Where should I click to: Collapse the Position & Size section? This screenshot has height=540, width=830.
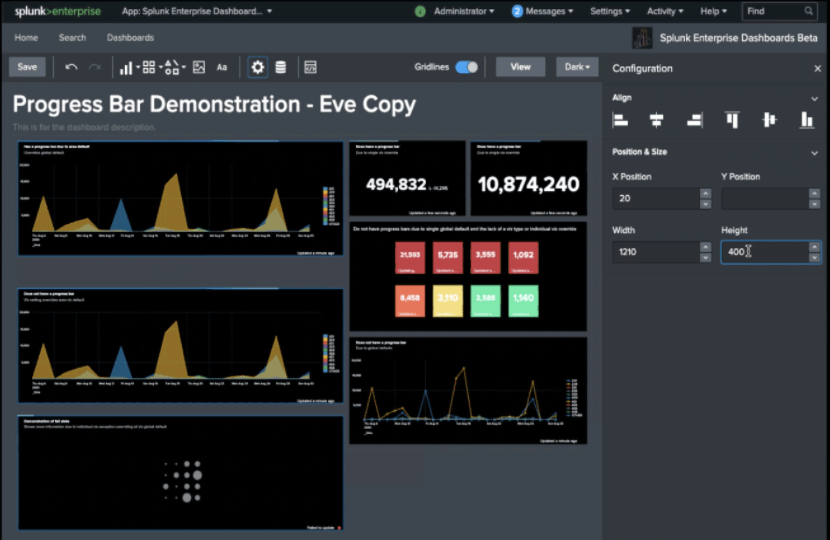[814, 153]
